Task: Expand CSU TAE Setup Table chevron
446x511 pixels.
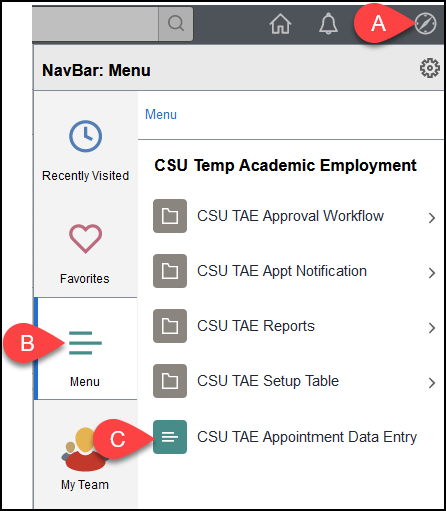Action: point(432,383)
